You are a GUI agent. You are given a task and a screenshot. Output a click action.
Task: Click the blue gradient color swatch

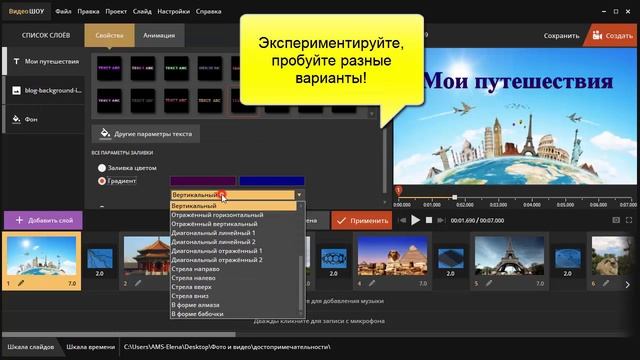pyautogui.click(x=272, y=181)
